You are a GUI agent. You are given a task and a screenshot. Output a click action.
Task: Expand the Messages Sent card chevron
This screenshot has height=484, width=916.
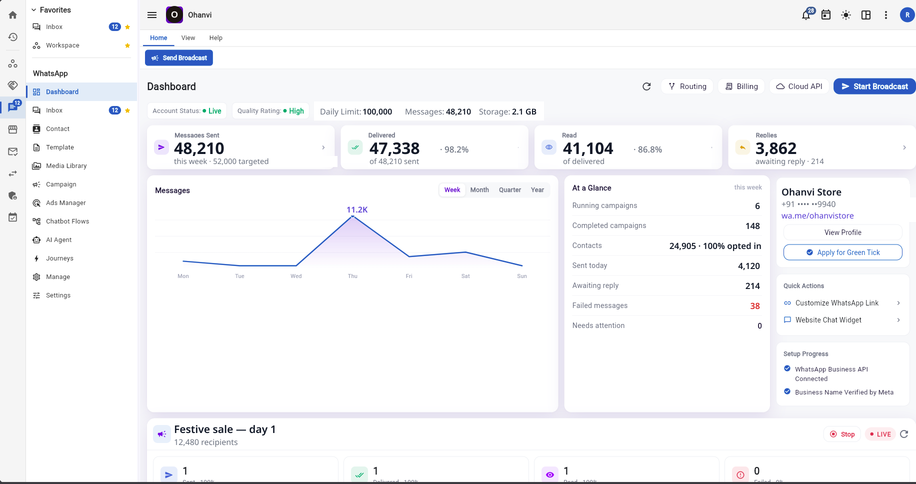click(323, 148)
